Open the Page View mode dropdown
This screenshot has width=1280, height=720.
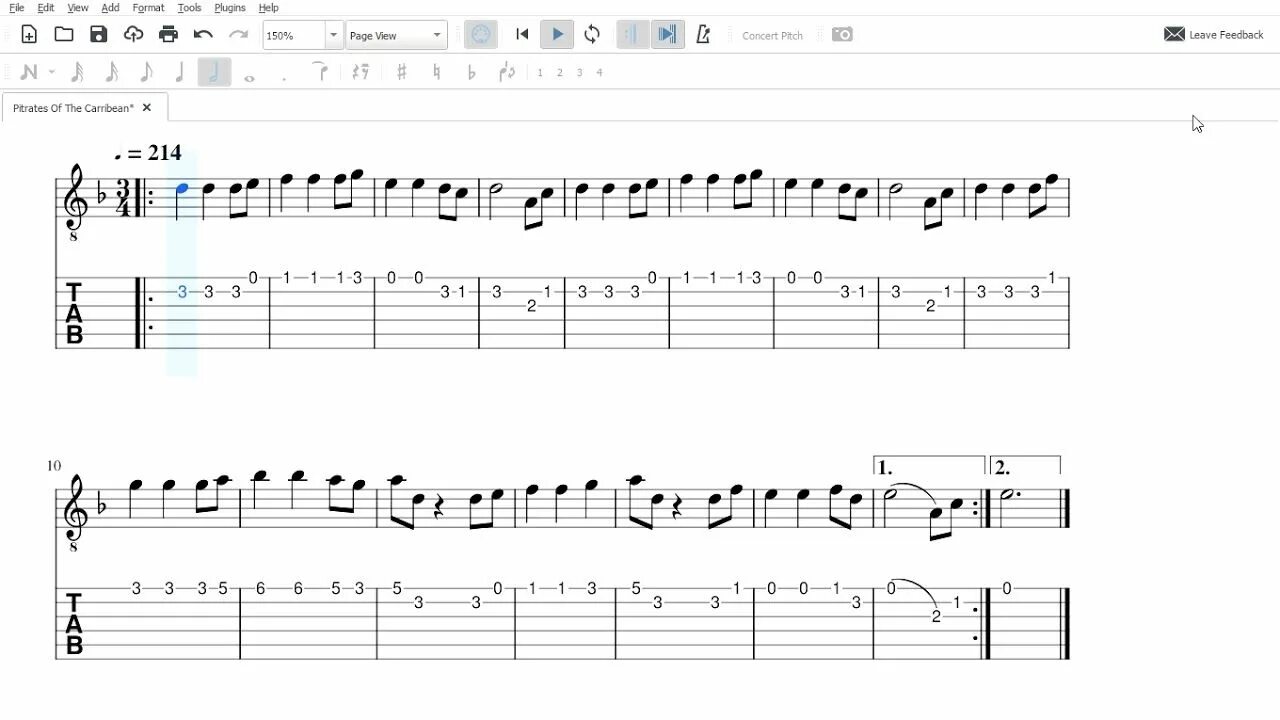396,35
